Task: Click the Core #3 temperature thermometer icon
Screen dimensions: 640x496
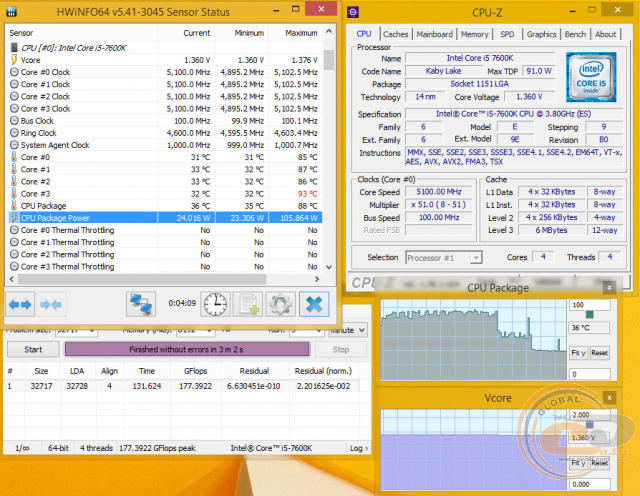Action: tap(14, 194)
